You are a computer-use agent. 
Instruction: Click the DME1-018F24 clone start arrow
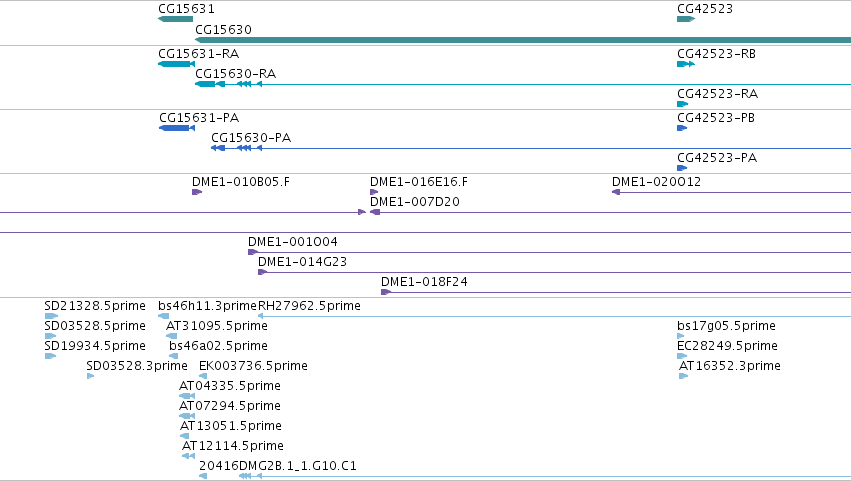tap(386, 293)
